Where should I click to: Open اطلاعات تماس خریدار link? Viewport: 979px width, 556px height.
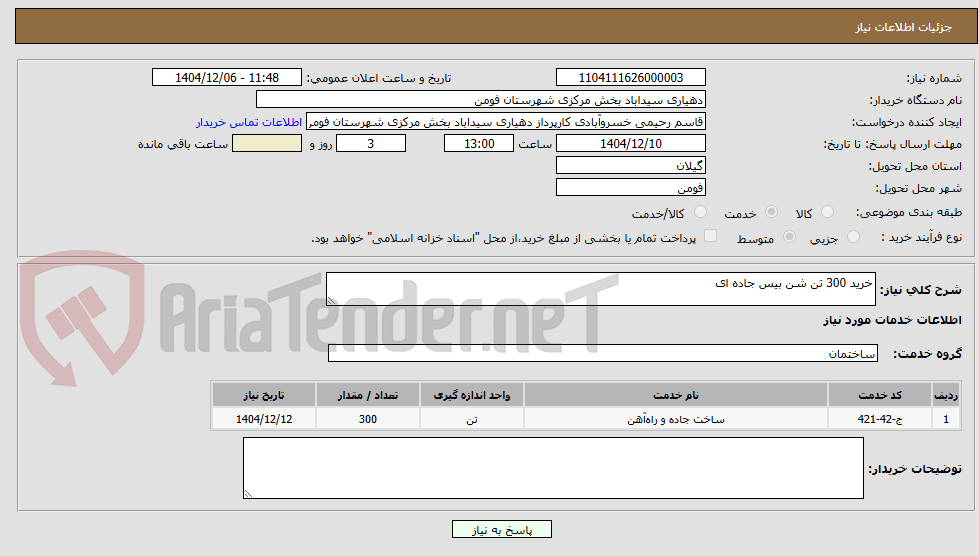(x=248, y=122)
